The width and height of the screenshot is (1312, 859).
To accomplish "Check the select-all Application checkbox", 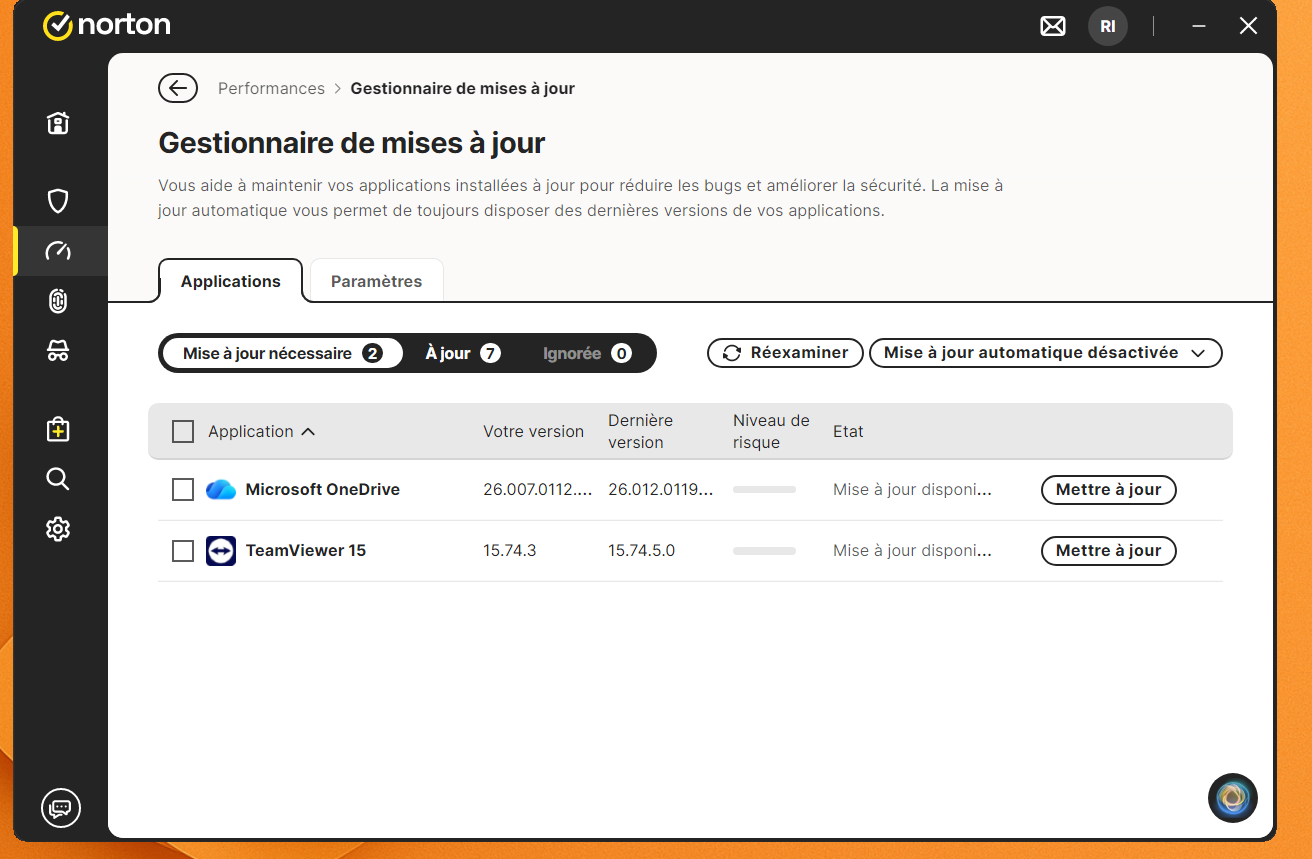I will pyautogui.click(x=183, y=431).
